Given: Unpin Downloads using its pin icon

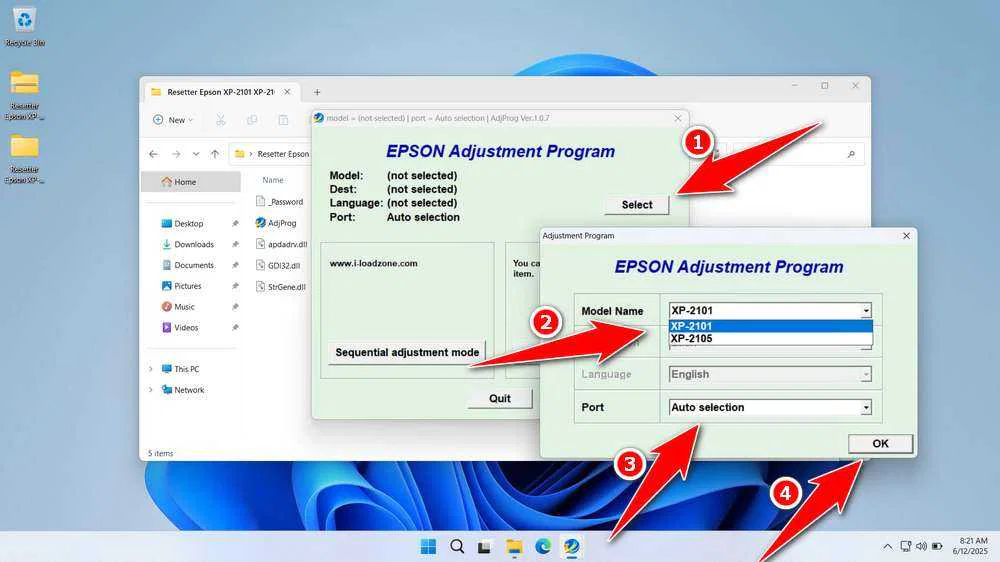Looking at the screenshot, I should click(x=235, y=244).
